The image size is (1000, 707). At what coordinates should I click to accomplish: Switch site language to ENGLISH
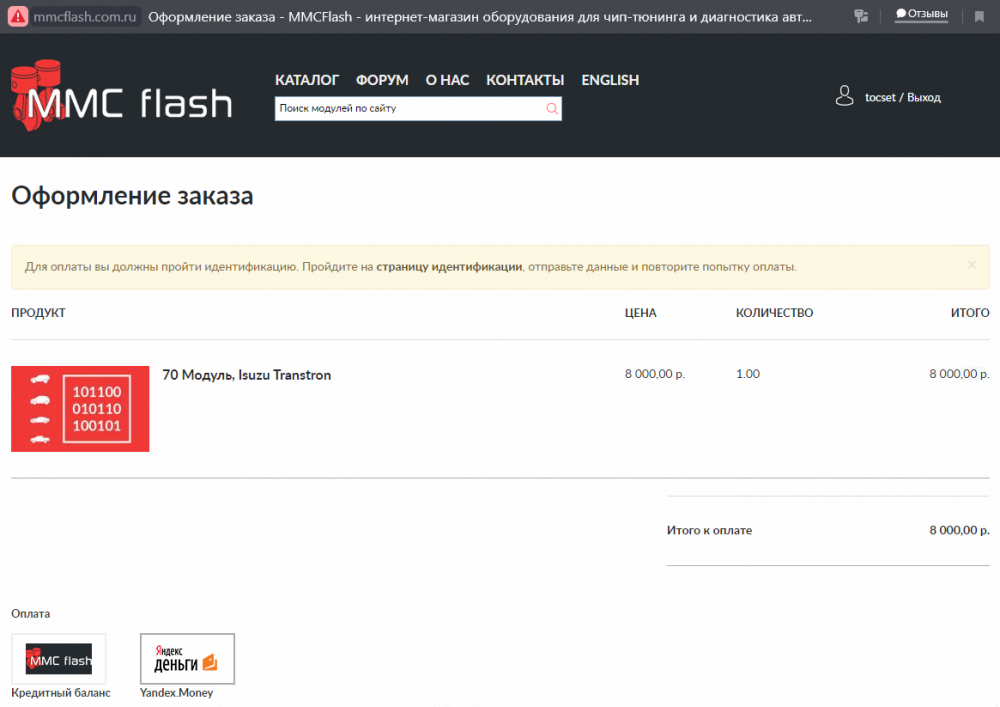[x=610, y=80]
